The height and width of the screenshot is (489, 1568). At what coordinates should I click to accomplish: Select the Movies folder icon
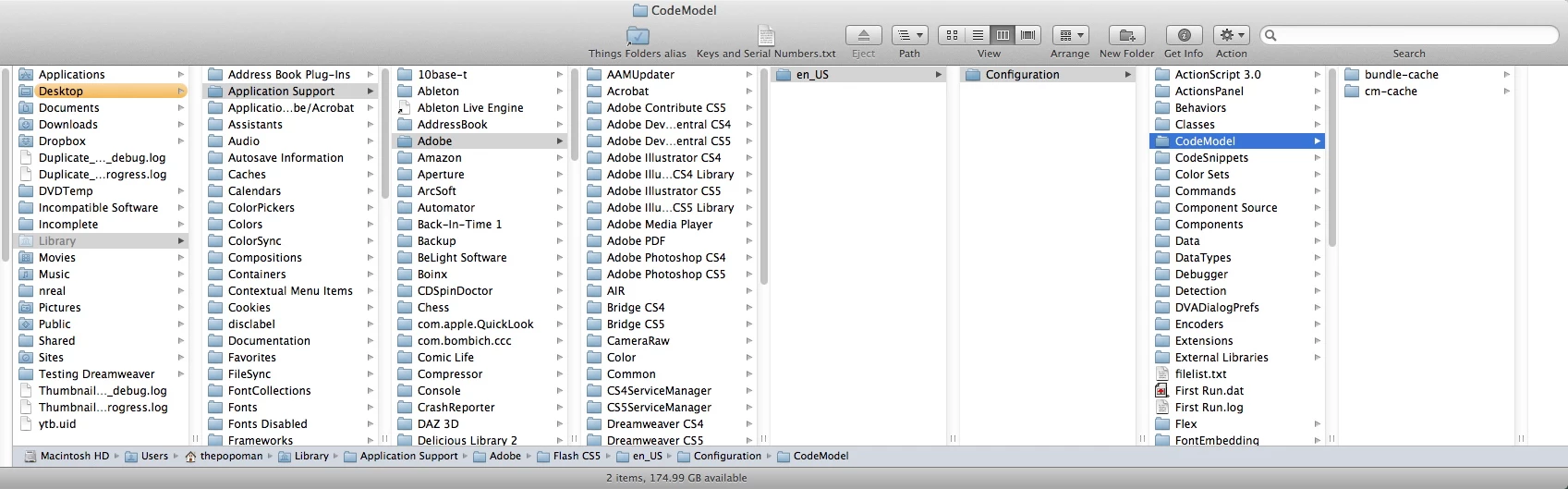(x=26, y=258)
